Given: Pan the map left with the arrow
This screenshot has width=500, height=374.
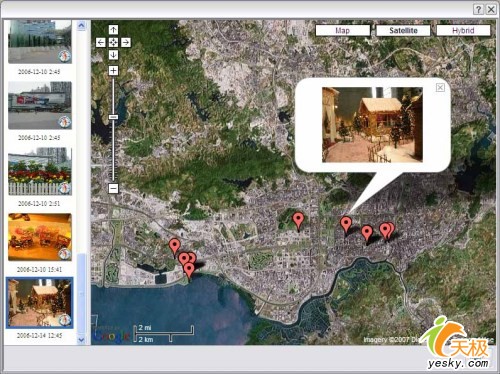Looking at the screenshot, I should pos(101,42).
